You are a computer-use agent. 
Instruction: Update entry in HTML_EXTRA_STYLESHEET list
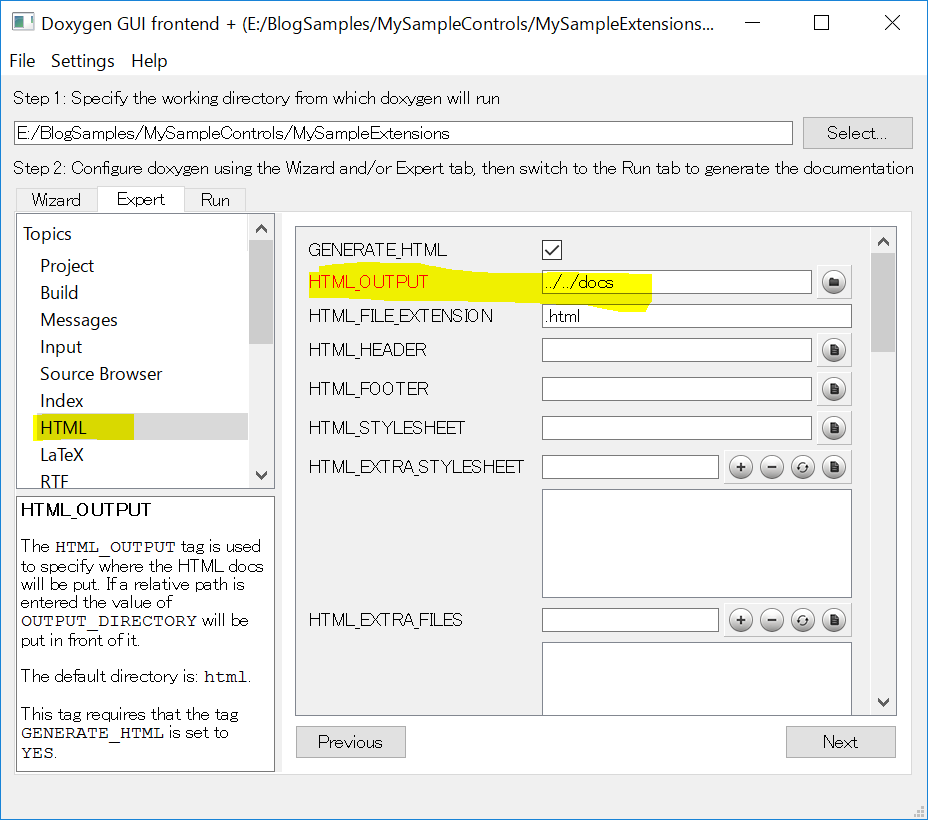click(x=803, y=467)
